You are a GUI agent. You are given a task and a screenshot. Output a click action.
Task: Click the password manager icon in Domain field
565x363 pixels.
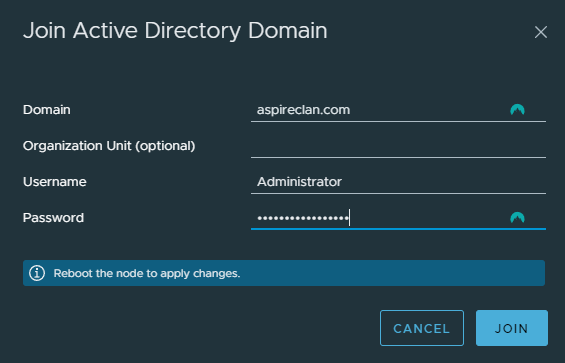click(517, 110)
